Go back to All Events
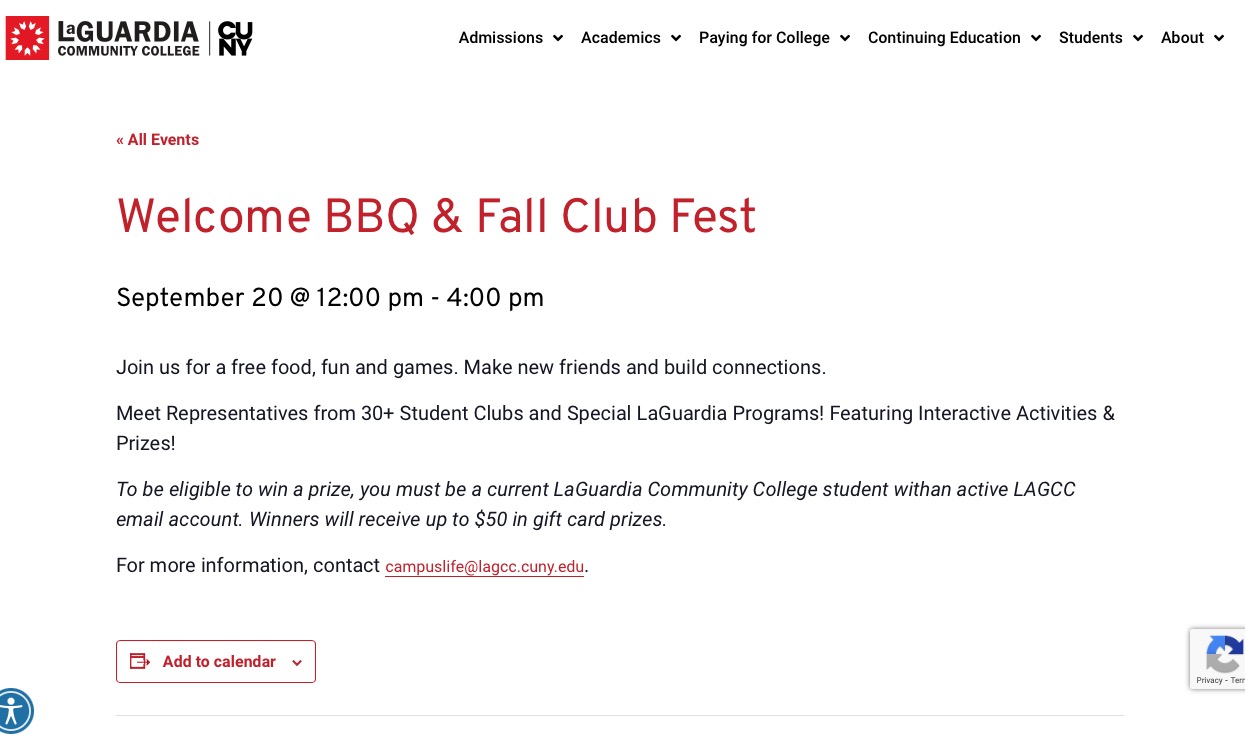This screenshot has width=1245, height=735. (157, 140)
